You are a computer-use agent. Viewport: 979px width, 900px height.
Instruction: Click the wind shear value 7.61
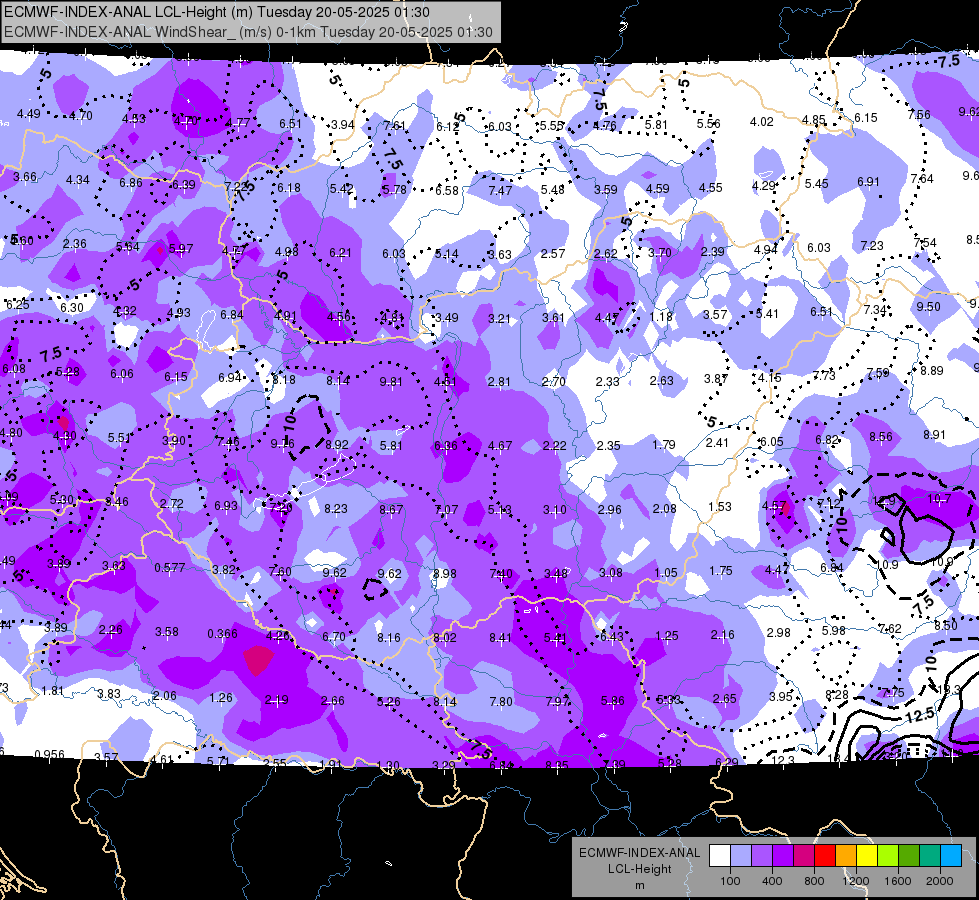coord(395,126)
